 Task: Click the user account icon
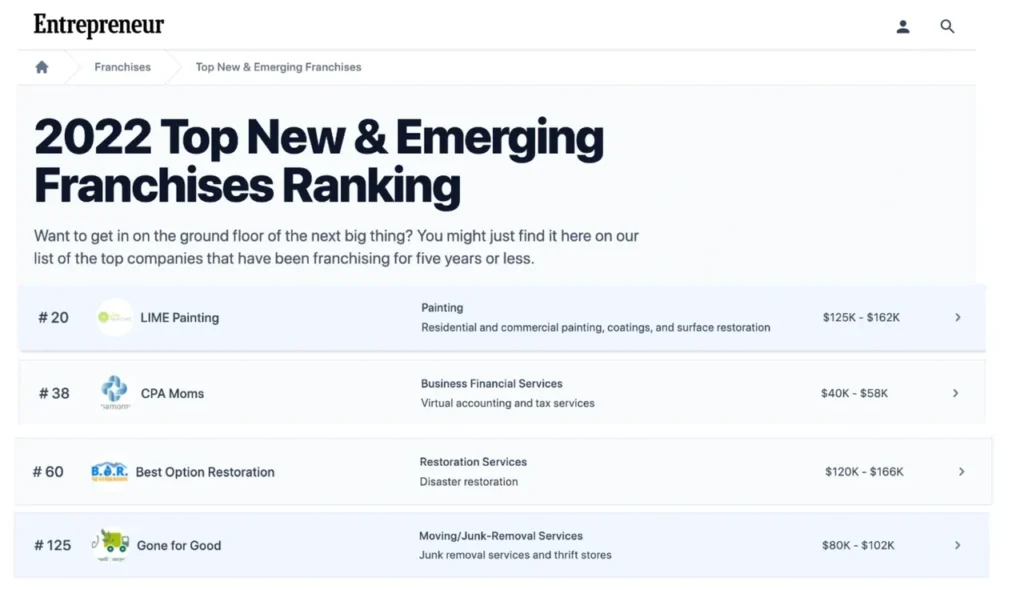click(x=902, y=27)
